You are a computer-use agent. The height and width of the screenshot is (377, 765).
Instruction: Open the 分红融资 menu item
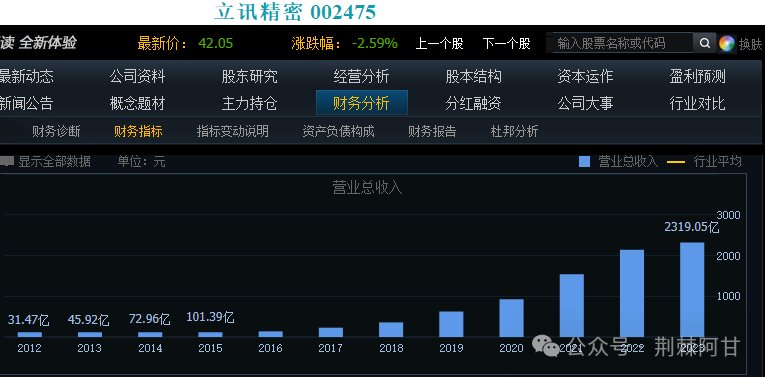coord(473,103)
